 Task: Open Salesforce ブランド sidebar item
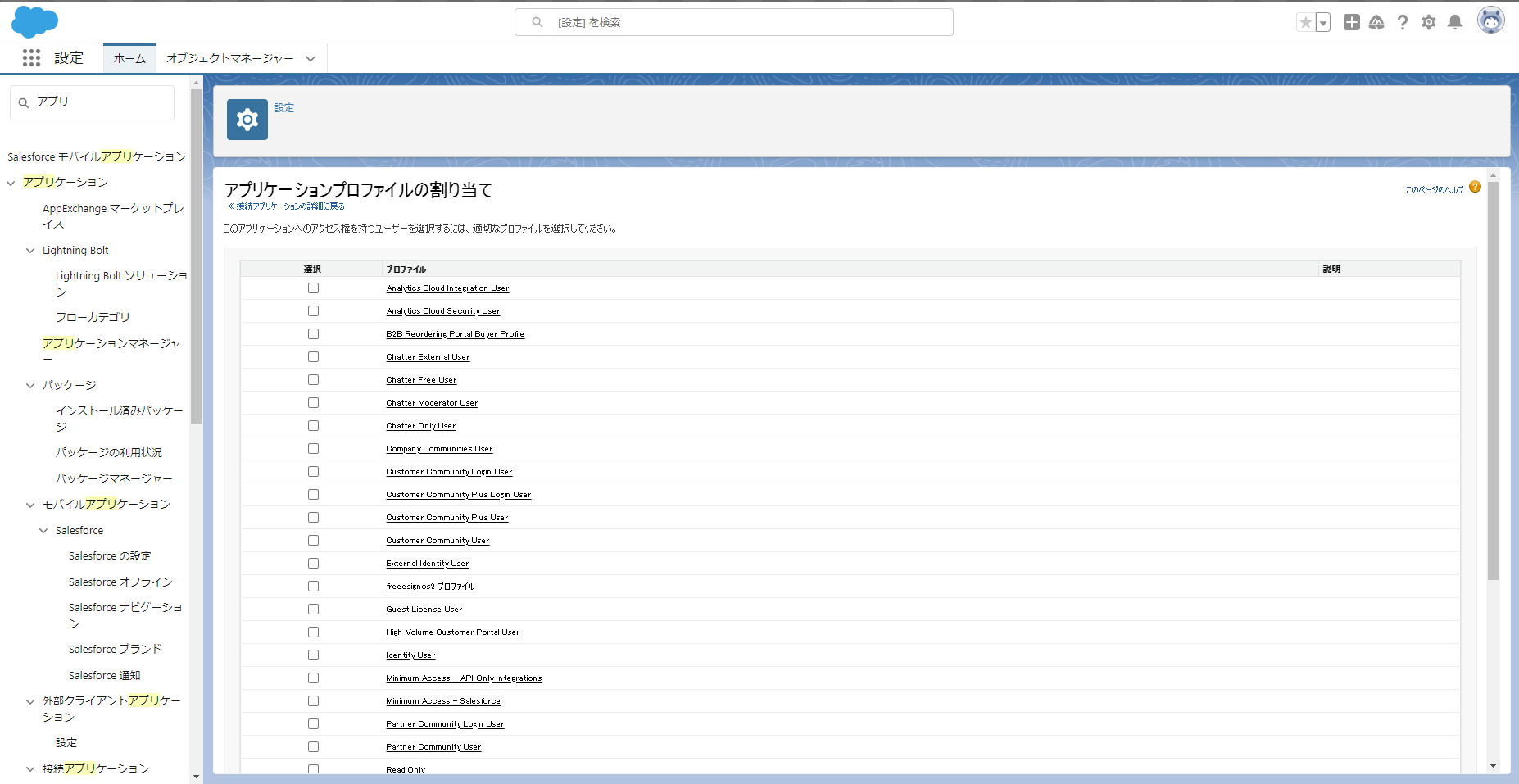(x=116, y=649)
